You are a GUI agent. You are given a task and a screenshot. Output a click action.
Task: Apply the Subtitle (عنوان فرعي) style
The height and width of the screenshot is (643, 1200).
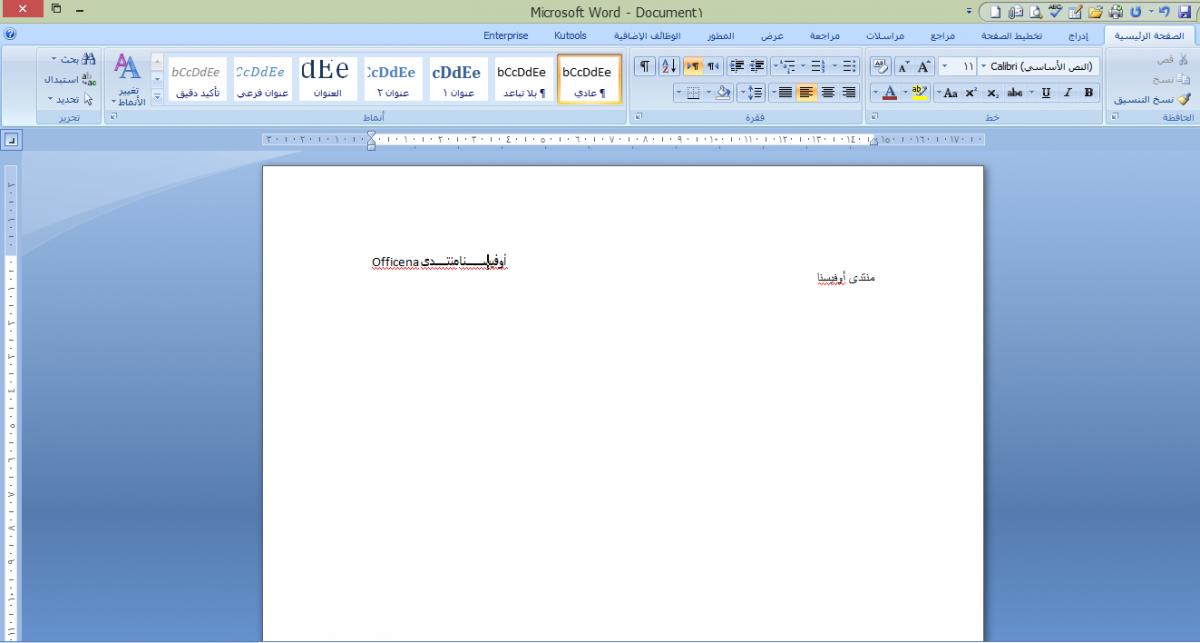[x=263, y=79]
